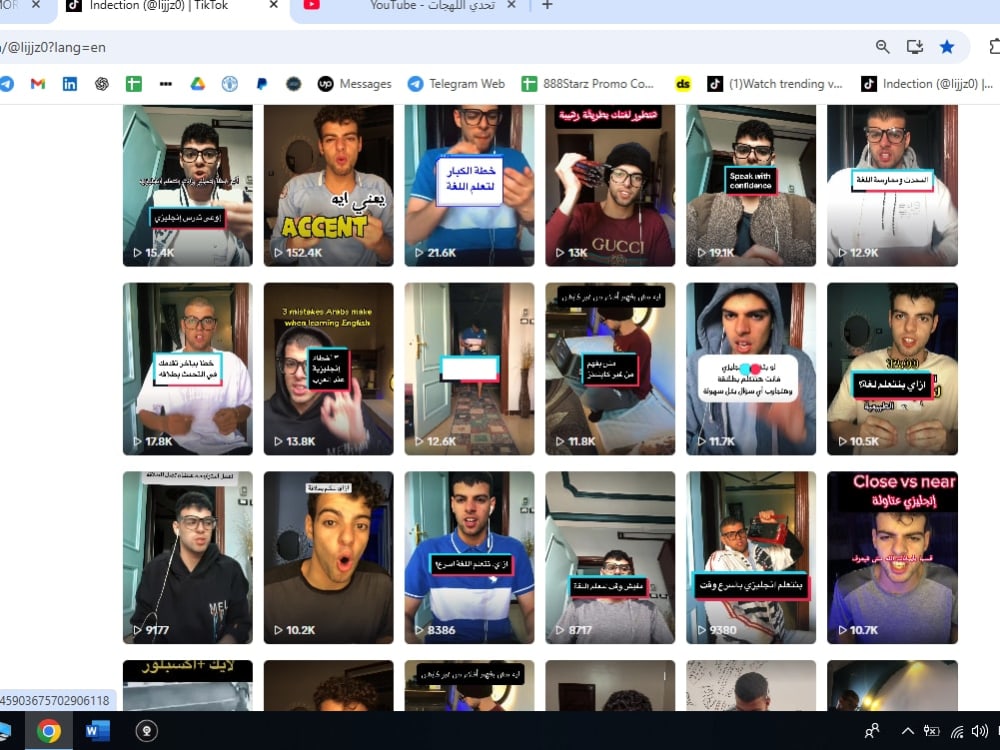The width and height of the screenshot is (1000, 750).
Task: Click the round taskbar icon beside Word
Action: coord(147,731)
